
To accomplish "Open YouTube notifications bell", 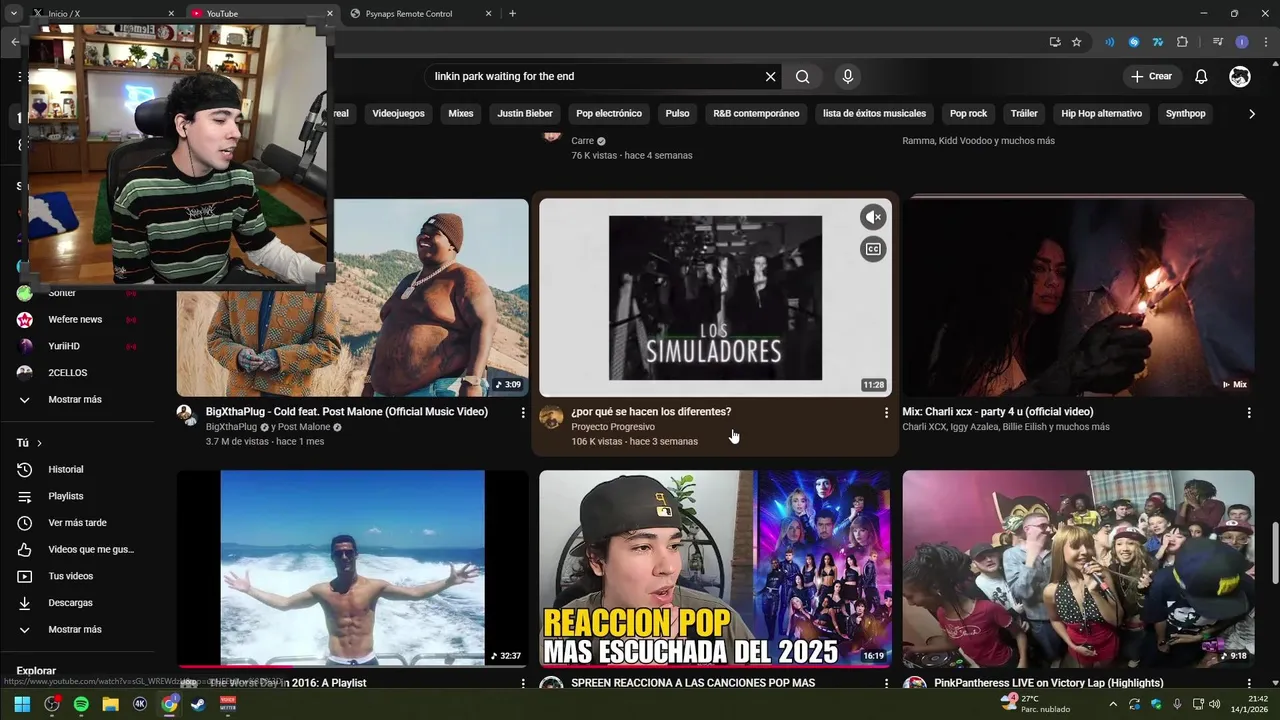I will click(1201, 76).
